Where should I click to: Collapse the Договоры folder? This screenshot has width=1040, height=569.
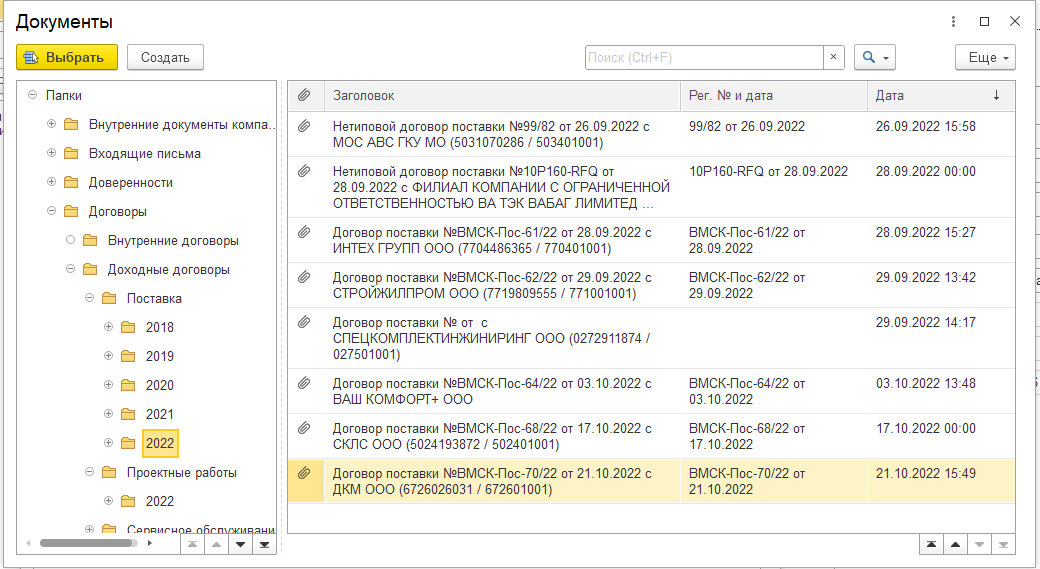point(52,211)
